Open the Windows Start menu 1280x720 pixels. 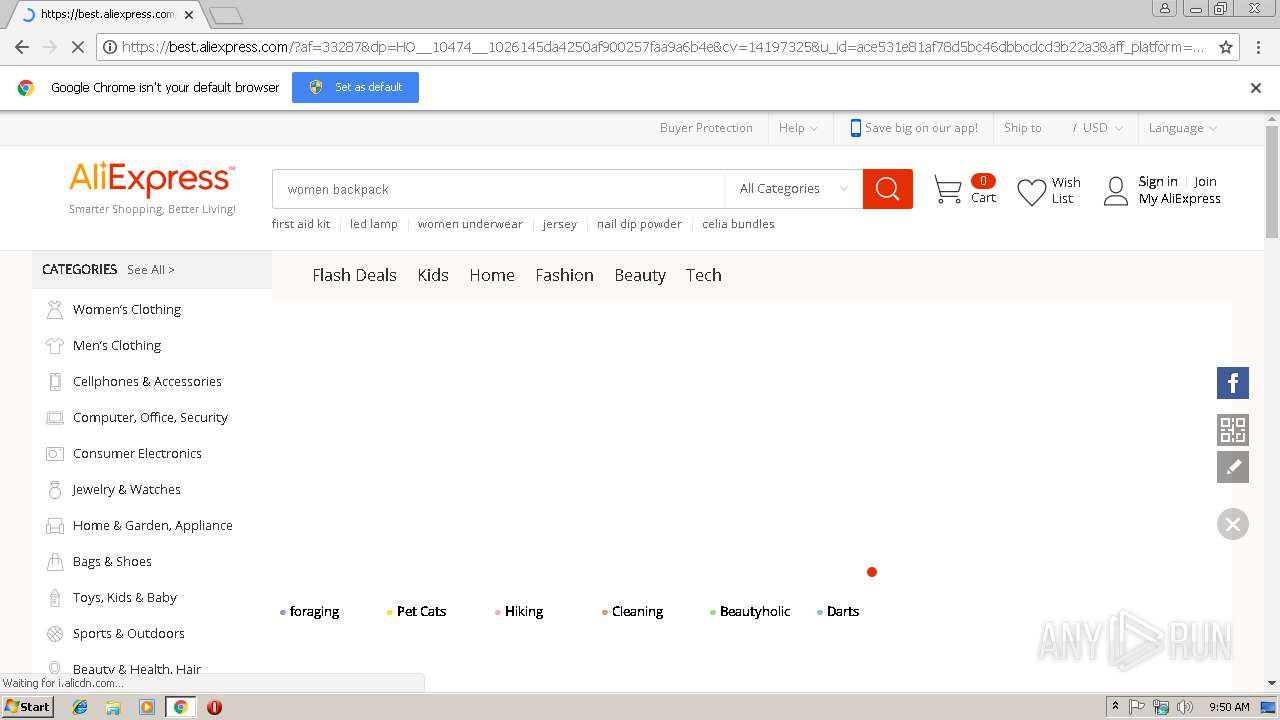click(28, 707)
